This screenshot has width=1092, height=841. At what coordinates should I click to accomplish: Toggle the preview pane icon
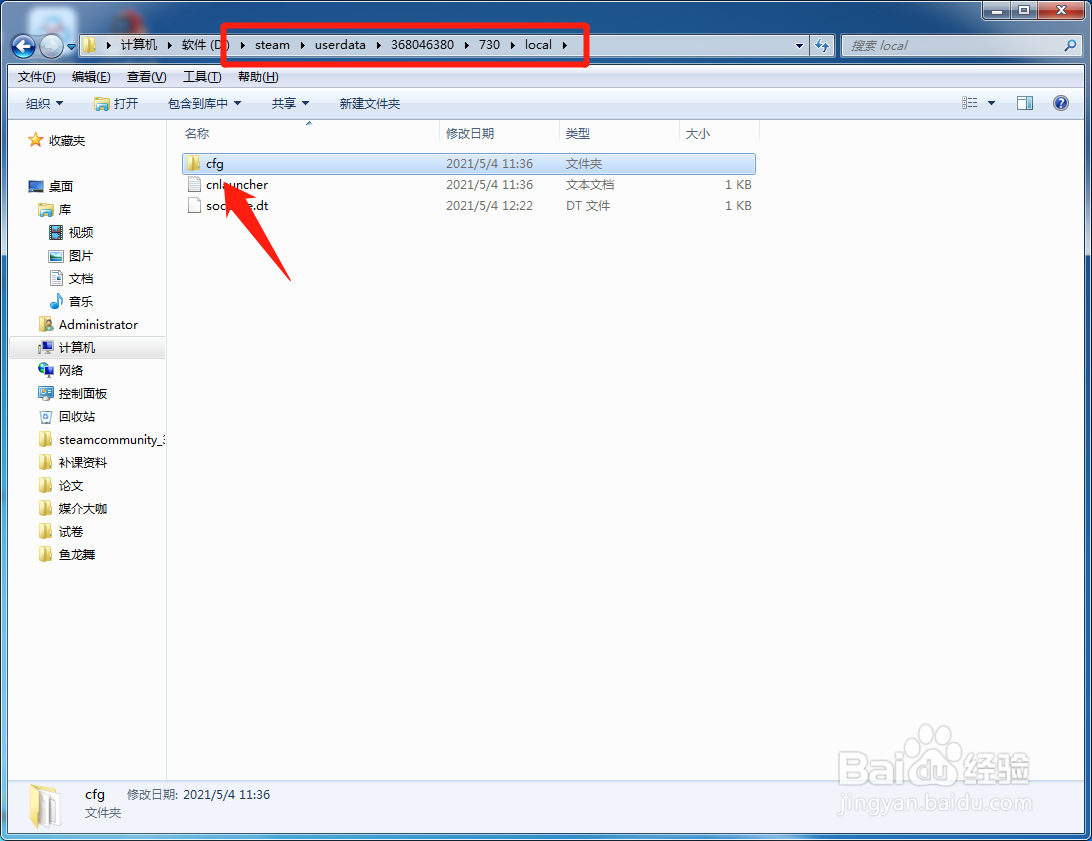tap(1024, 103)
